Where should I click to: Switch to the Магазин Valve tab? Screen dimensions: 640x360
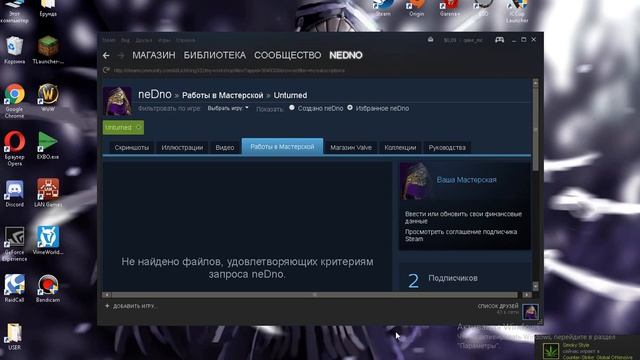click(x=351, y=147)
